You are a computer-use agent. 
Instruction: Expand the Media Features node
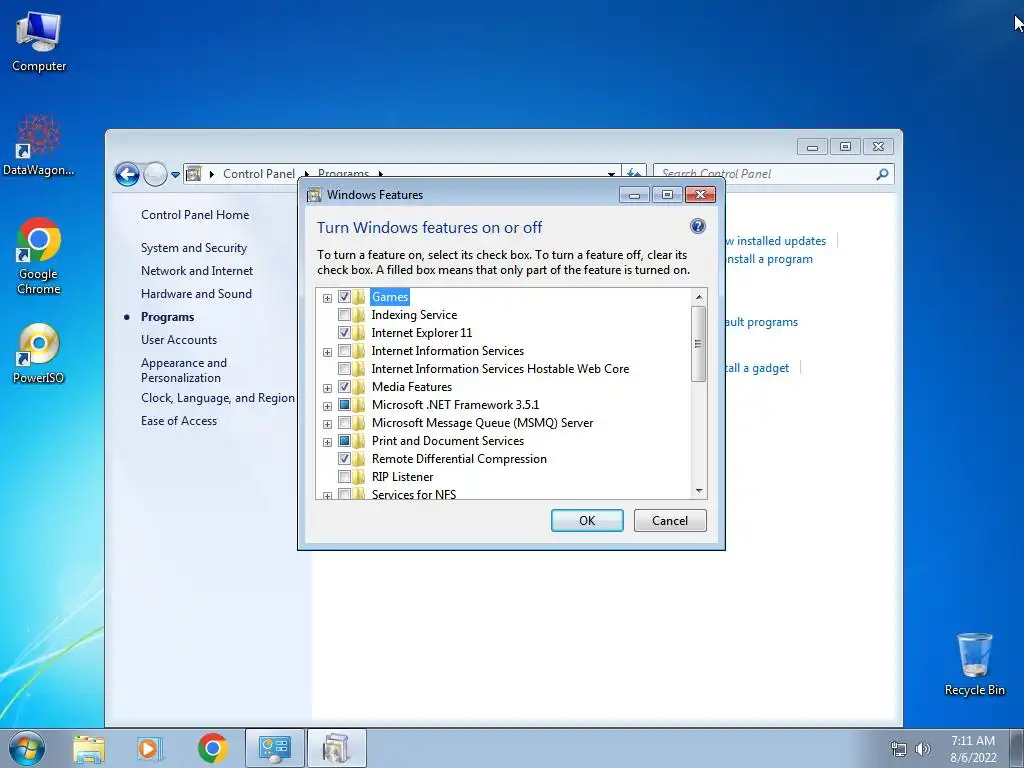pyautogui.click(x=327, y=389)
